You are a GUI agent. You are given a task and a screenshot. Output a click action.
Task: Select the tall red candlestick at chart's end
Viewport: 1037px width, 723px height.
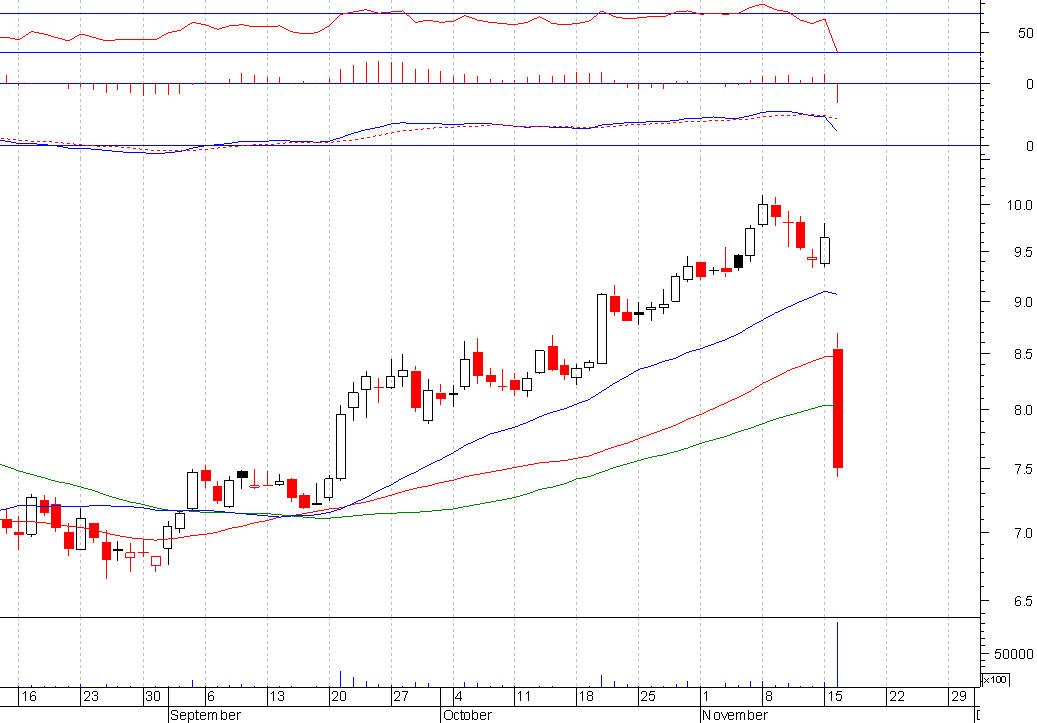pyautogui.click(x=838, y=408)
